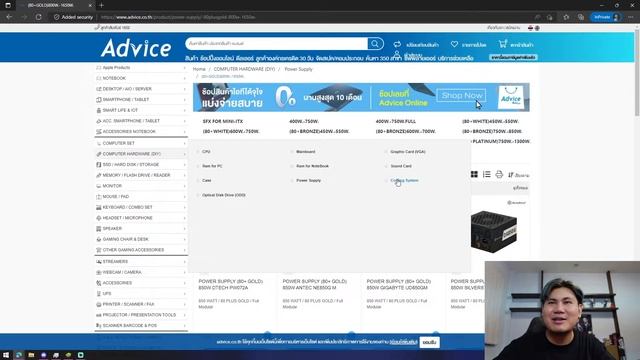
Task: Open SFX FOR MINI-ITX filter link
Action: [223, 121]
